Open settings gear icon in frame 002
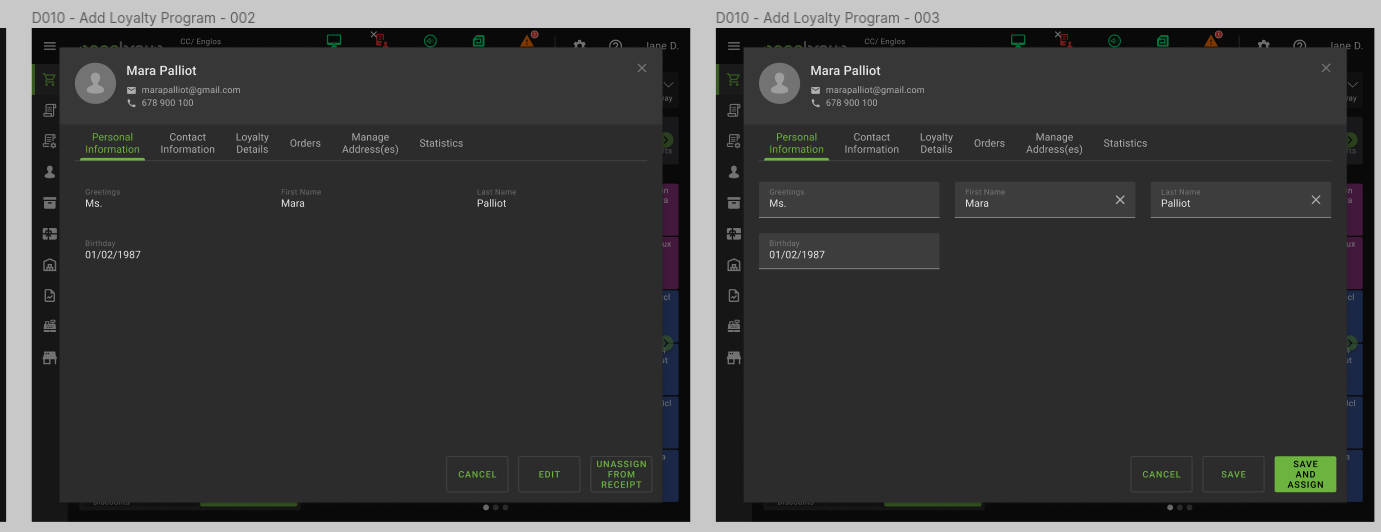This screenshot has height=532, width=1381. coord(579,45)
